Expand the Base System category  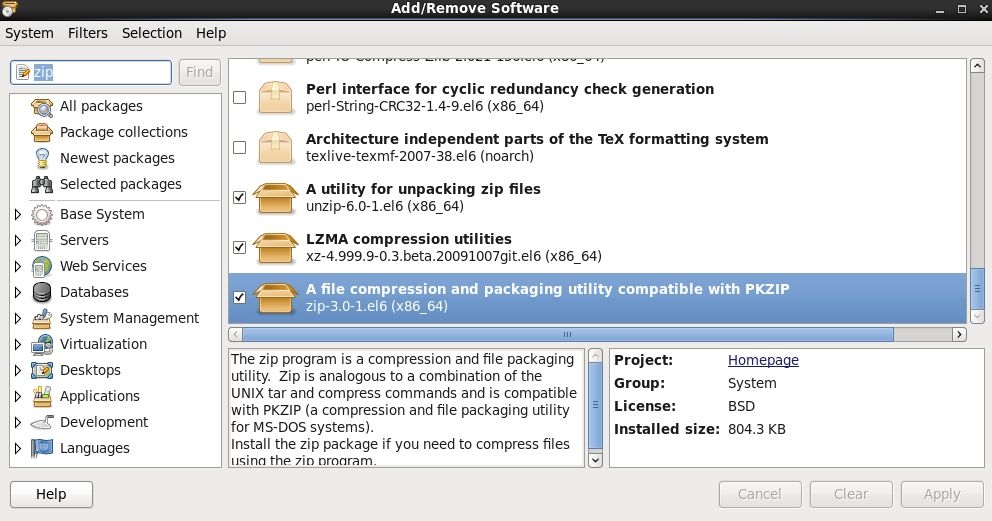pos(18,215)
